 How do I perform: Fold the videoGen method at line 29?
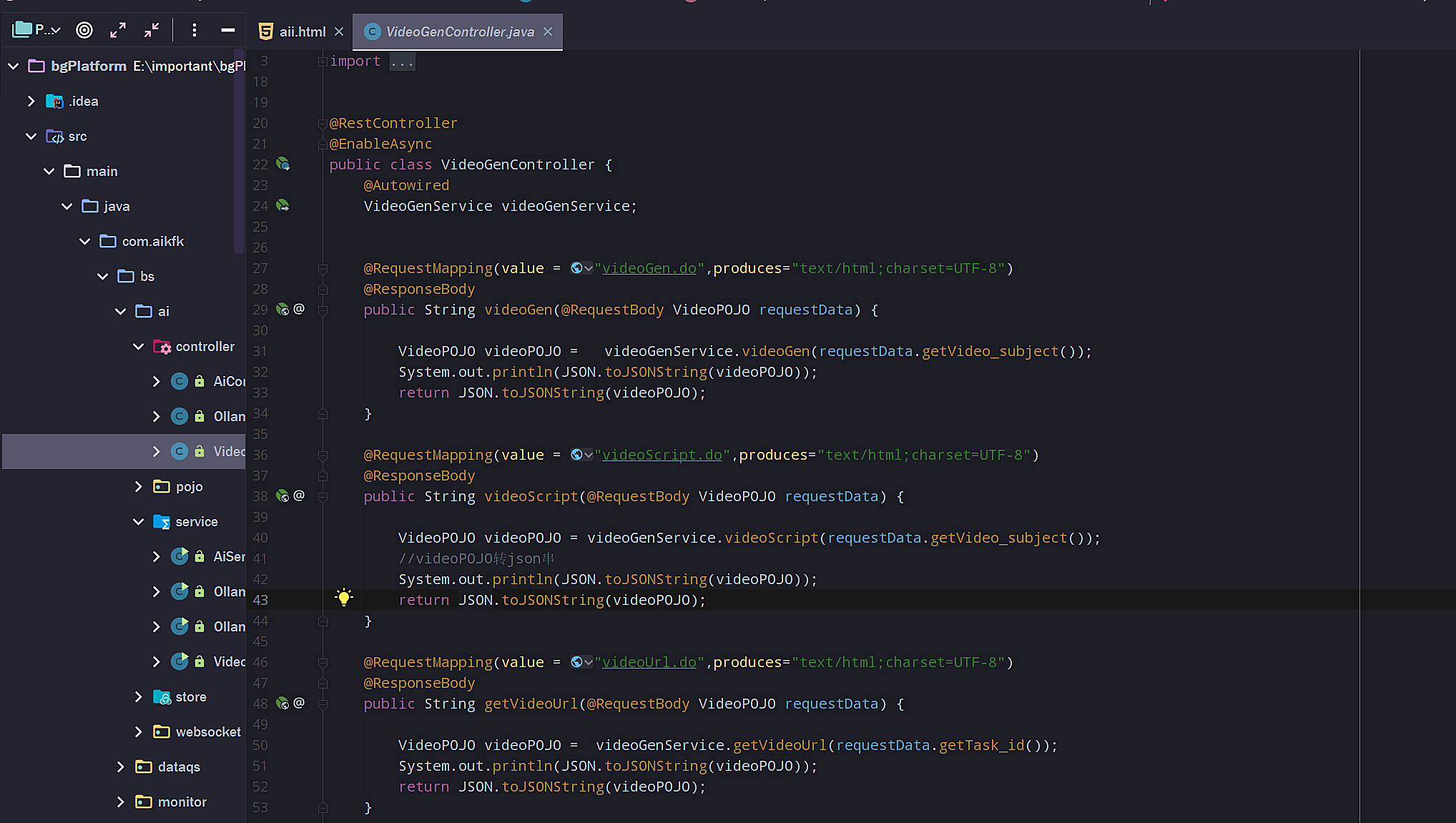323,310
